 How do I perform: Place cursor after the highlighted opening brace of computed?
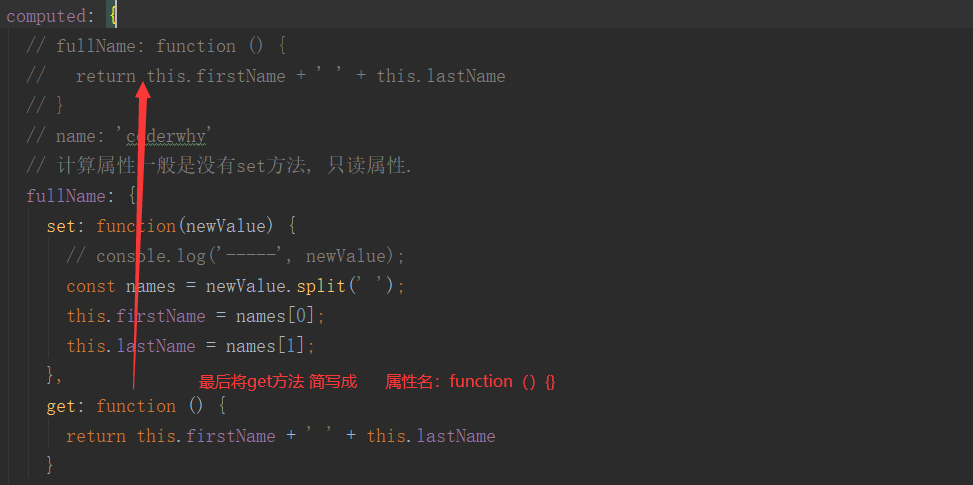coord(118,16)
